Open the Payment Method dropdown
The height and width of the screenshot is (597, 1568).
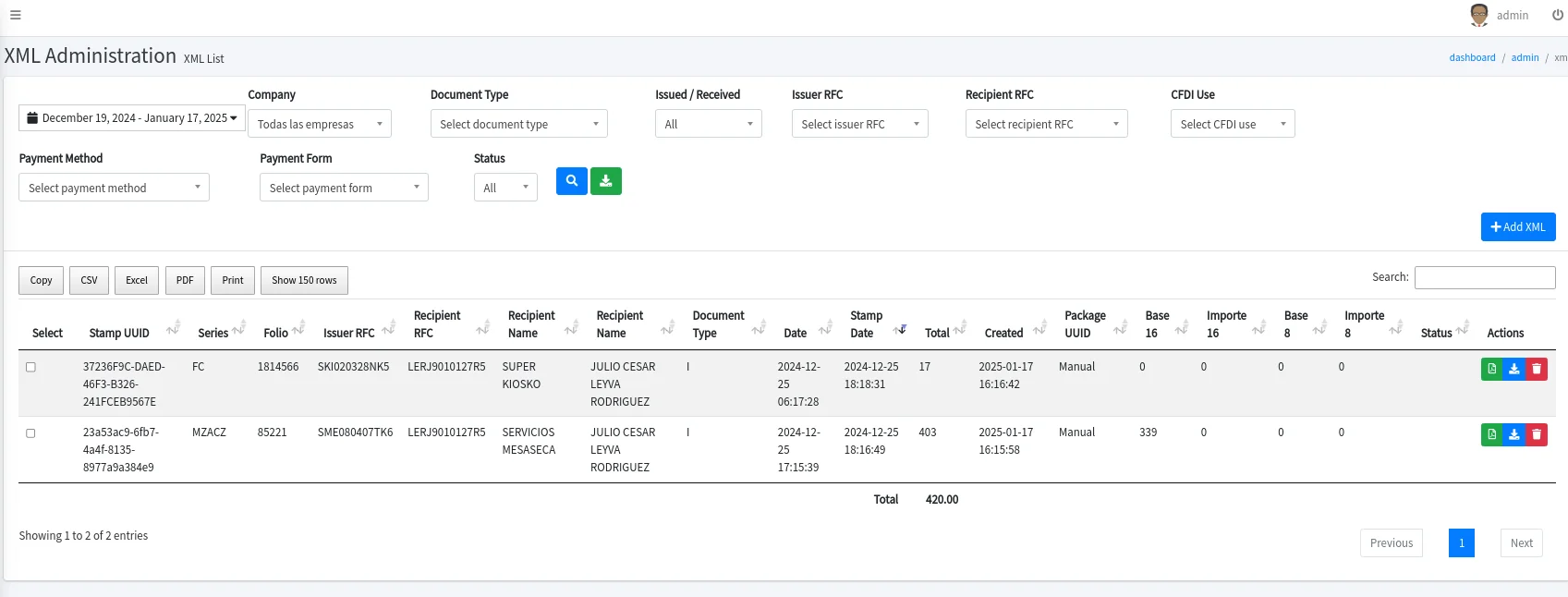114,188
